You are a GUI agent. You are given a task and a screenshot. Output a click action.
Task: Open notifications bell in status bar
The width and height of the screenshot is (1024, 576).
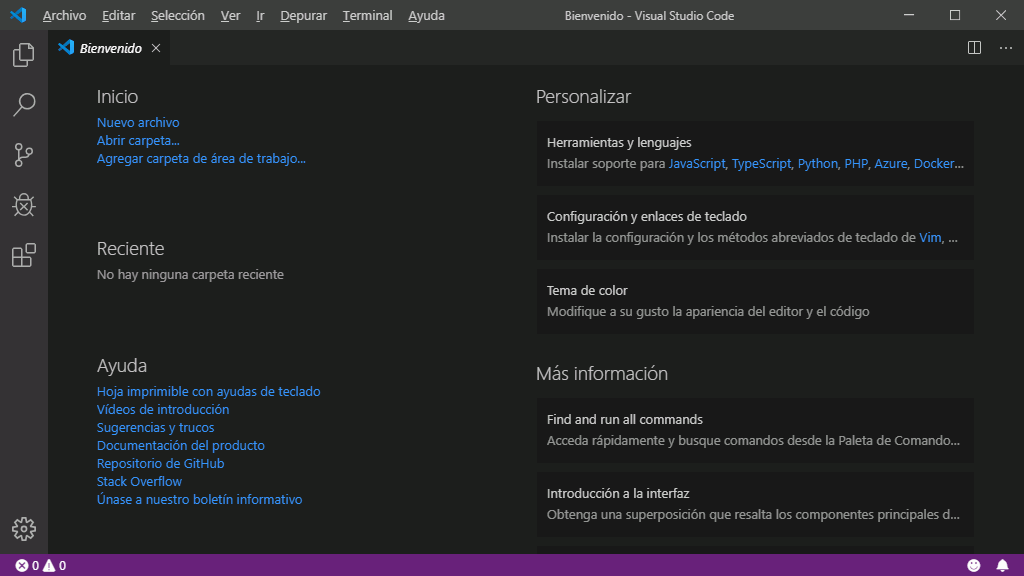(1002, 566)
